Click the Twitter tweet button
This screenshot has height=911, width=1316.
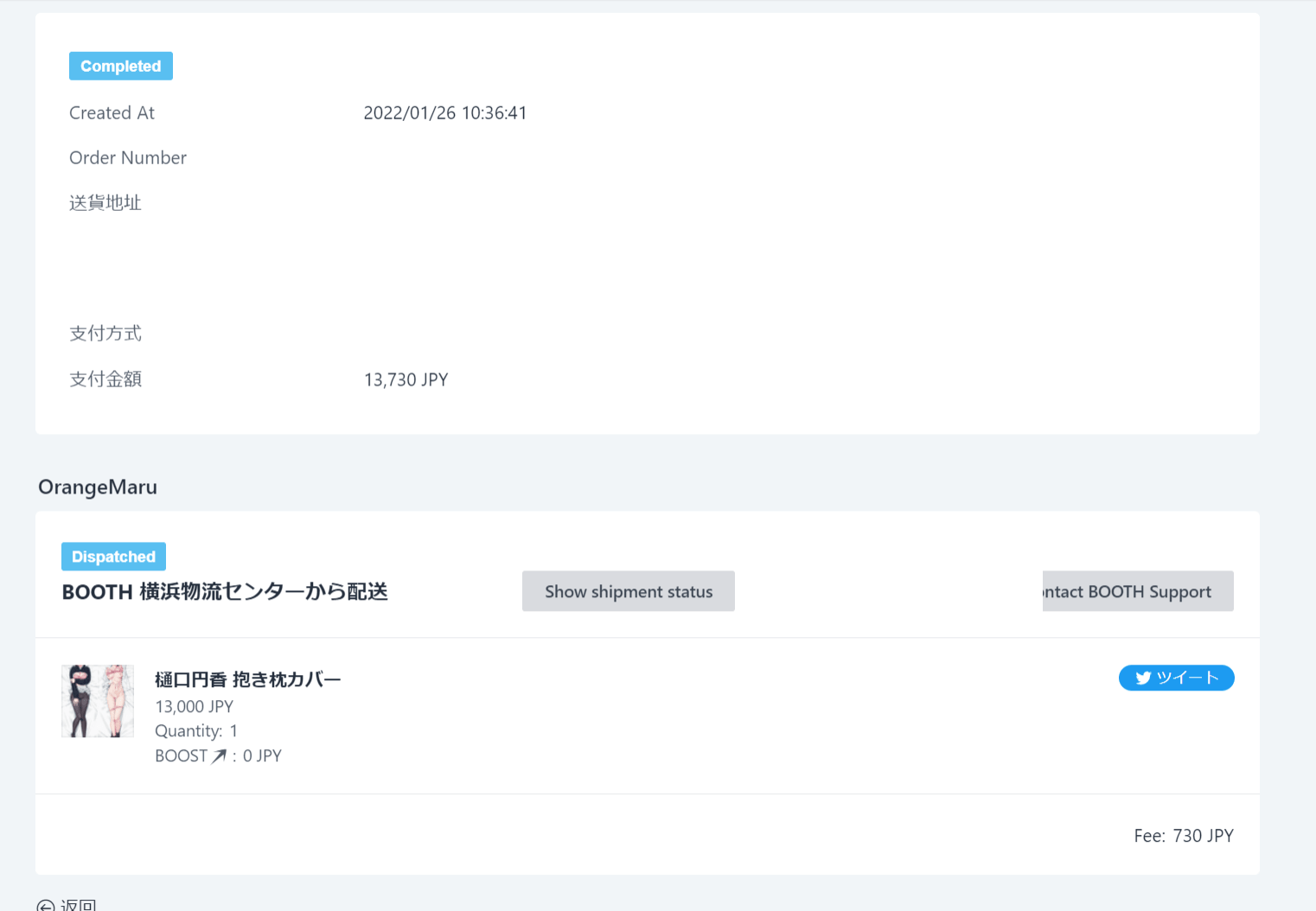point(1176,678)
